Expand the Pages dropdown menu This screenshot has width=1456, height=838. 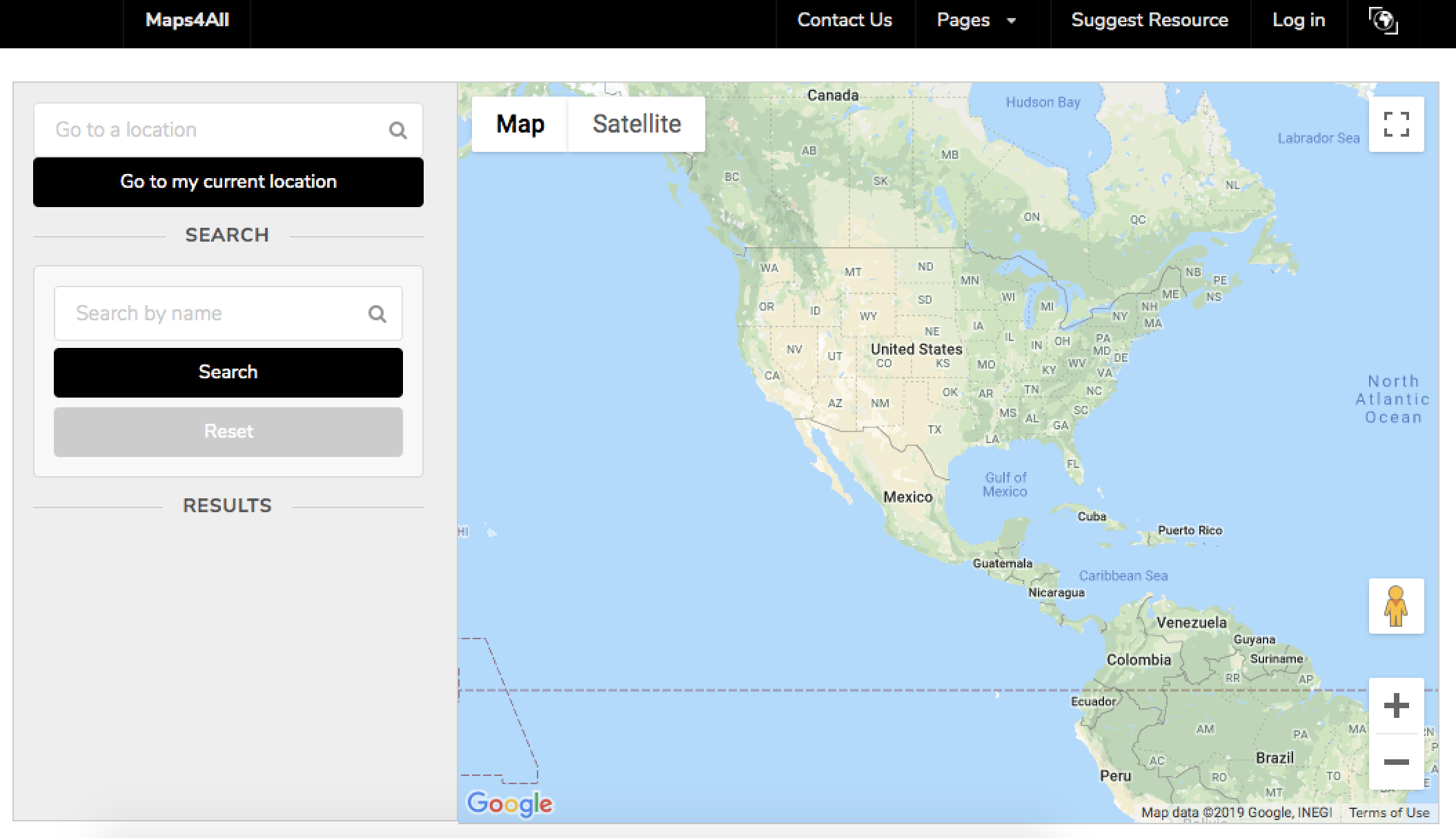pos(963,21)
